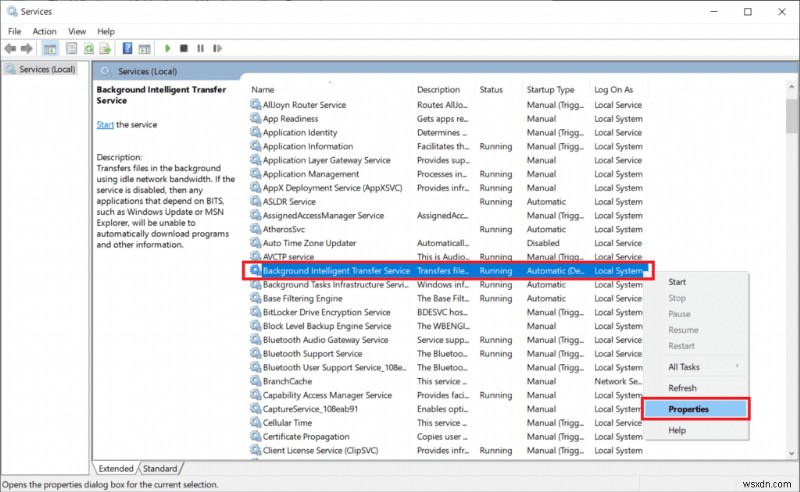Expand All Tasks submenu in context menu

tap(696, 367)
